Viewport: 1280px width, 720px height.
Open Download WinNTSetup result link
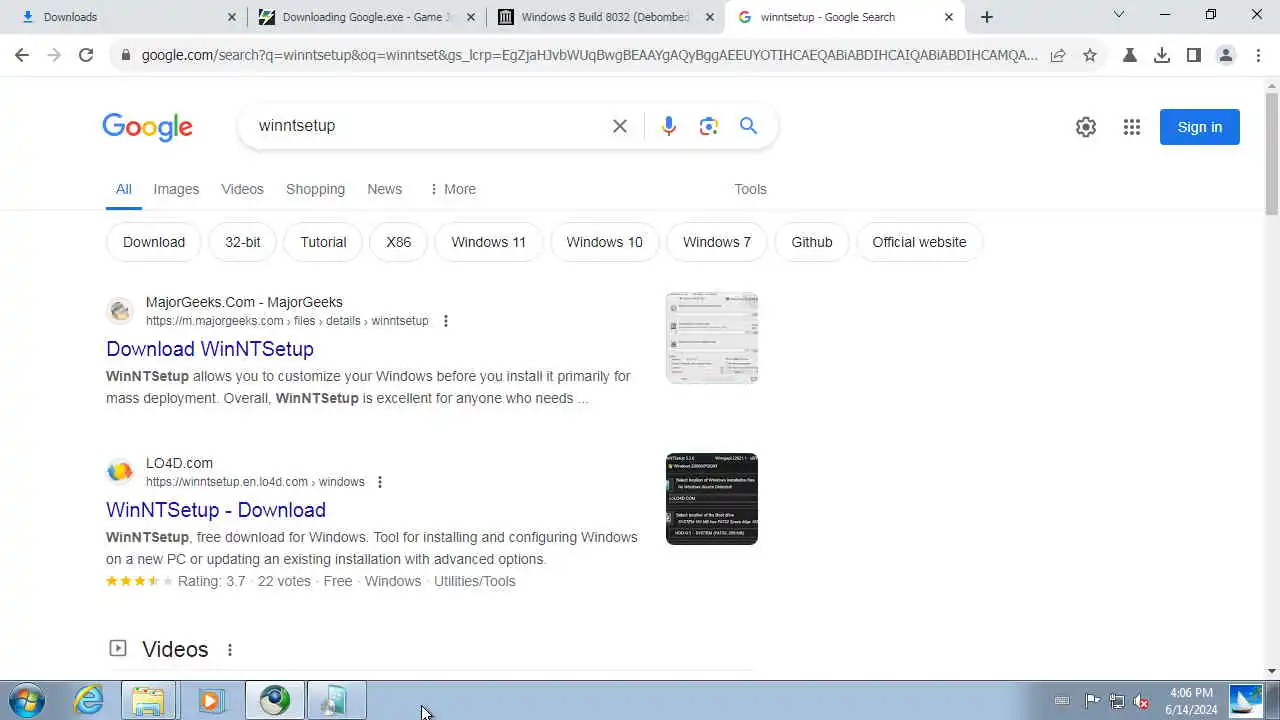coord(210,349)
